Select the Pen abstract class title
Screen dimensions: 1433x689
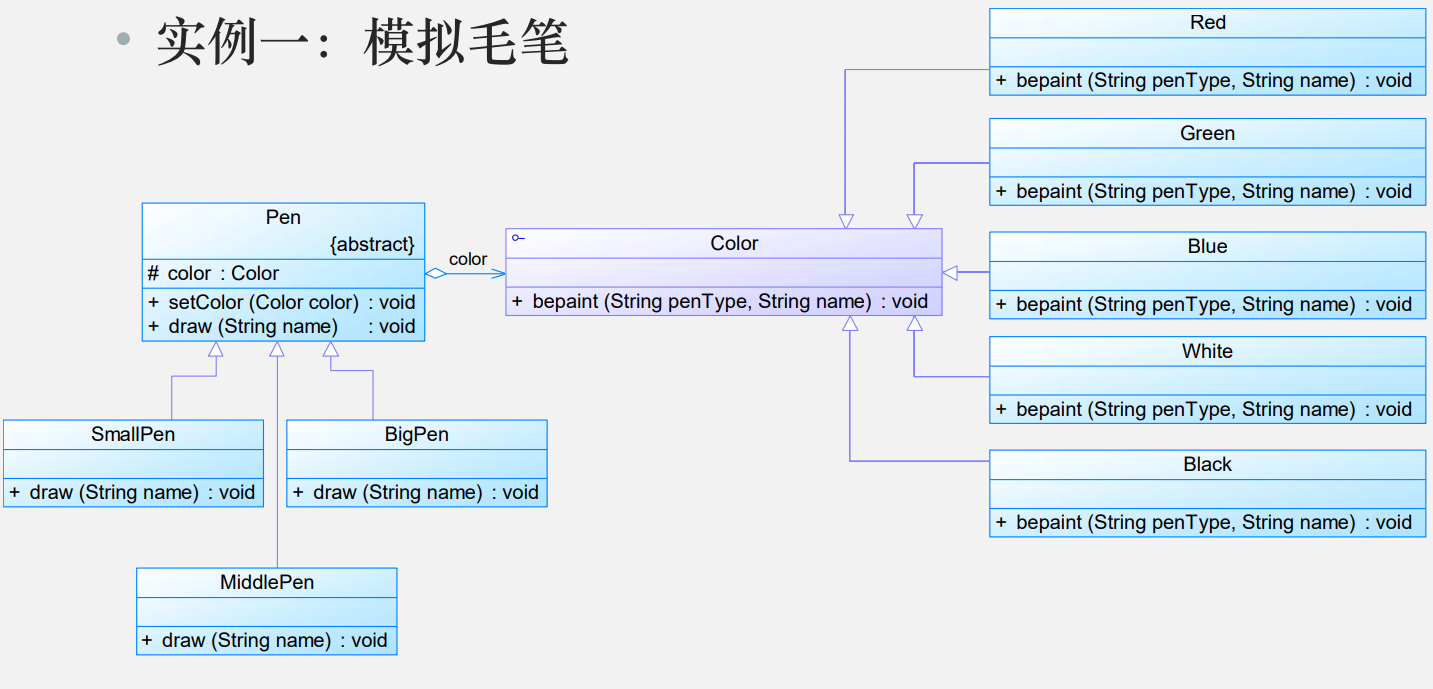point(283,218)
